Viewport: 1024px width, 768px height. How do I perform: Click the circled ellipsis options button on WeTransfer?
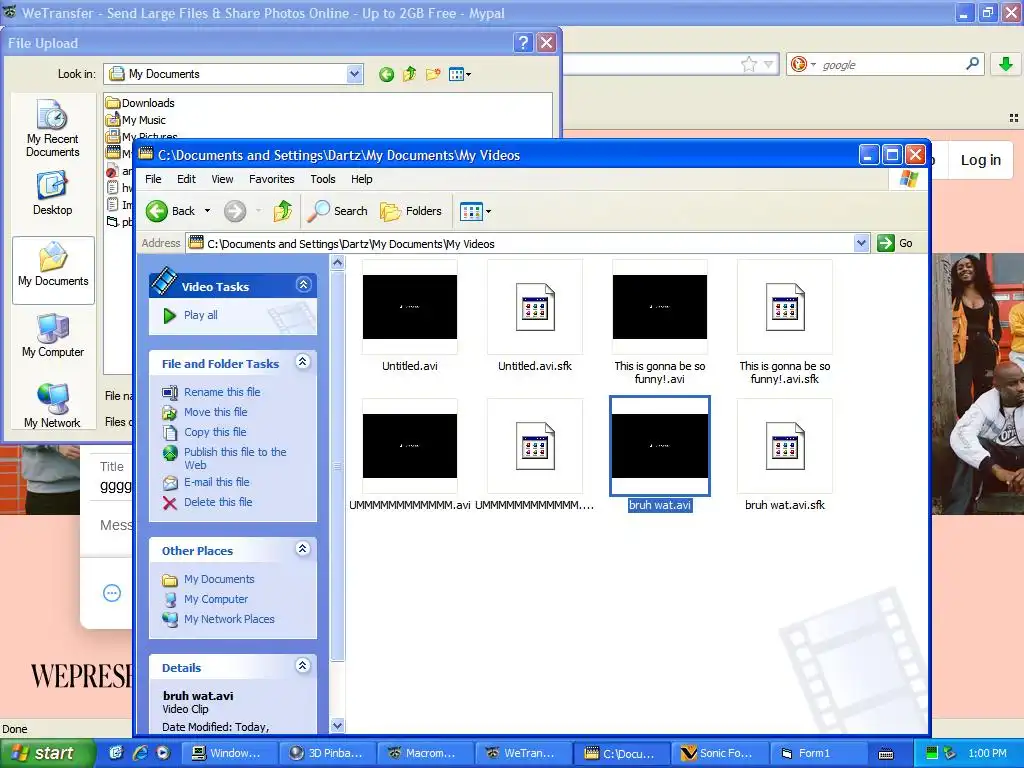click(x=112, y=593)
